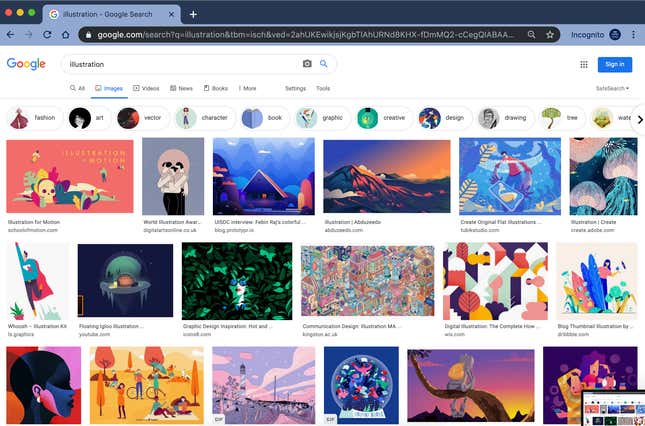Image resolution: width=645 pixels, height=426 pixels.
Task: Filter results by the tree chip
Action: coord(562,118)
